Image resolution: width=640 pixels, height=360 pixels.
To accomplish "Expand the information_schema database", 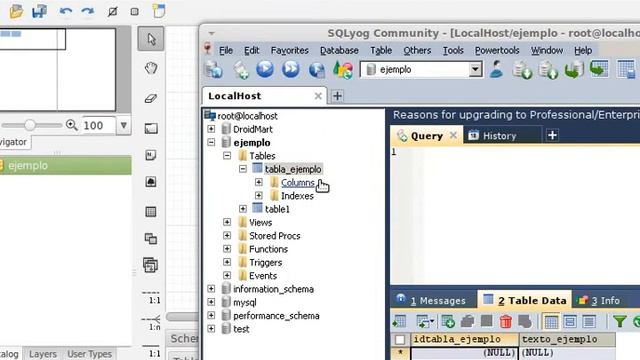I will 211,289.
